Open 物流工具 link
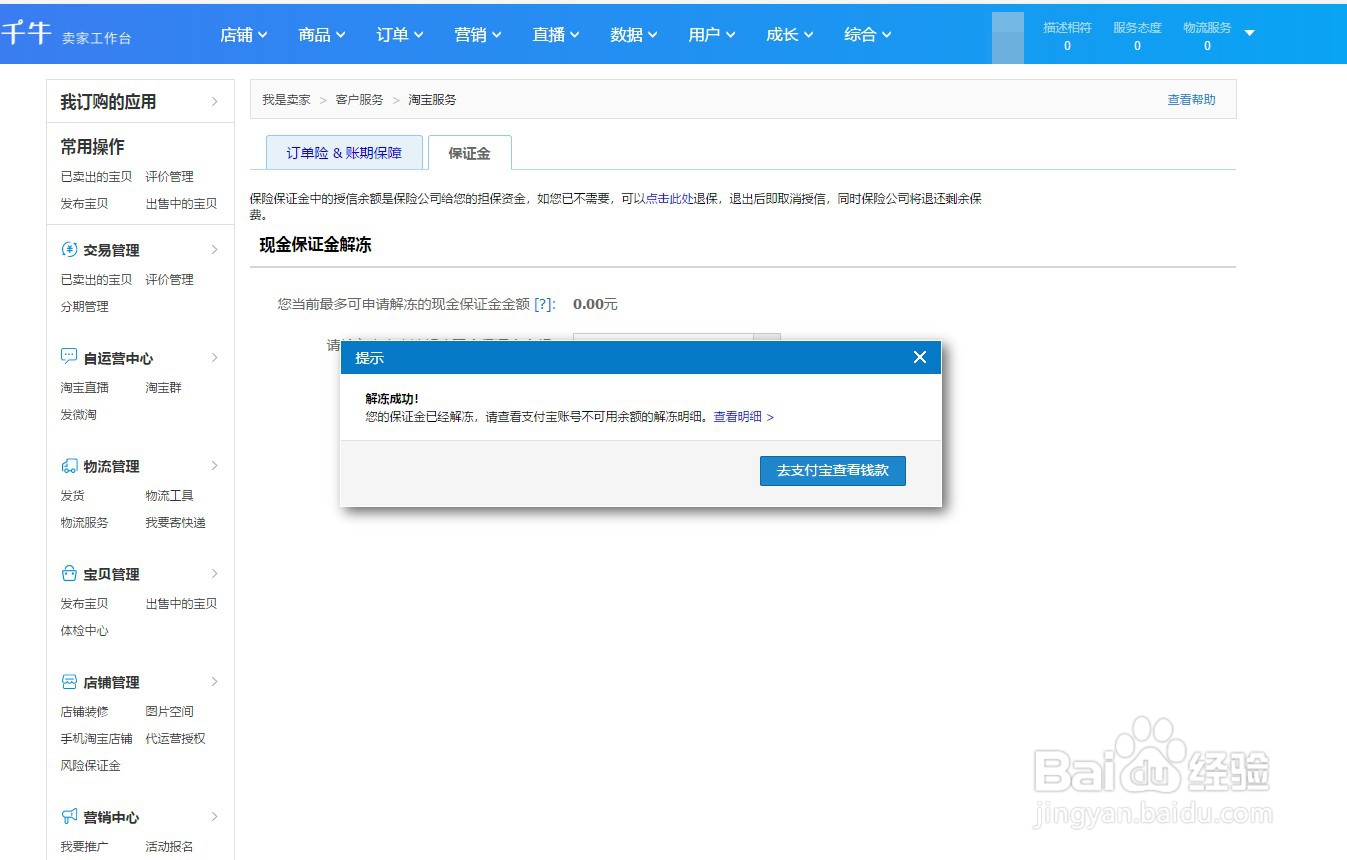The image size is (1347, 860). tap(169, 496)
